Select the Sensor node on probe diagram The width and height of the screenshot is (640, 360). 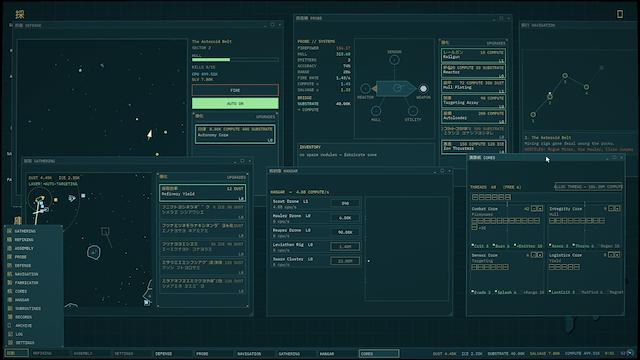pyautogui.click(x=394, y=60)
